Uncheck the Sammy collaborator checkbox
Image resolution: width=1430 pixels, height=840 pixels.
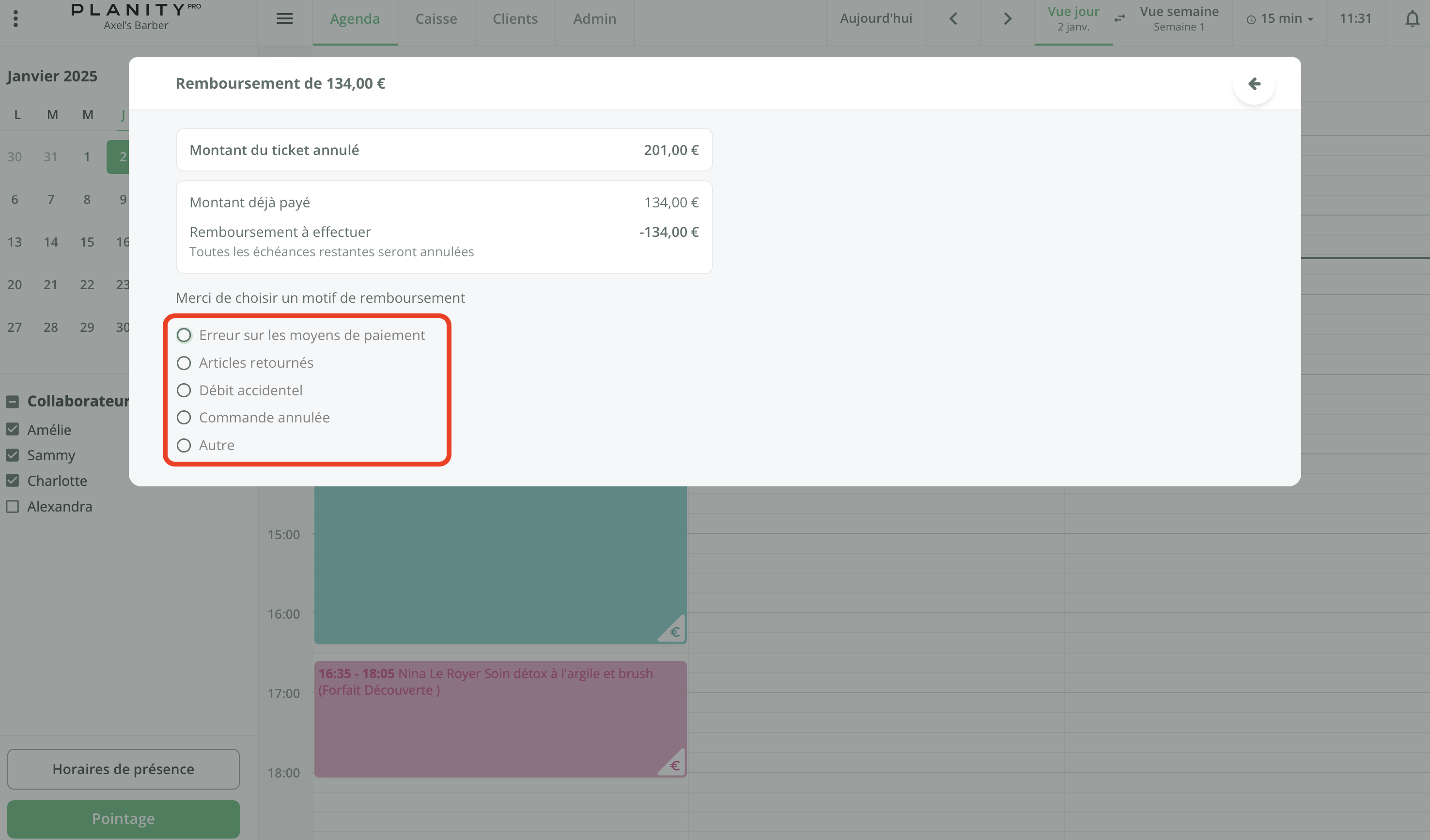(x=13, y=455)
